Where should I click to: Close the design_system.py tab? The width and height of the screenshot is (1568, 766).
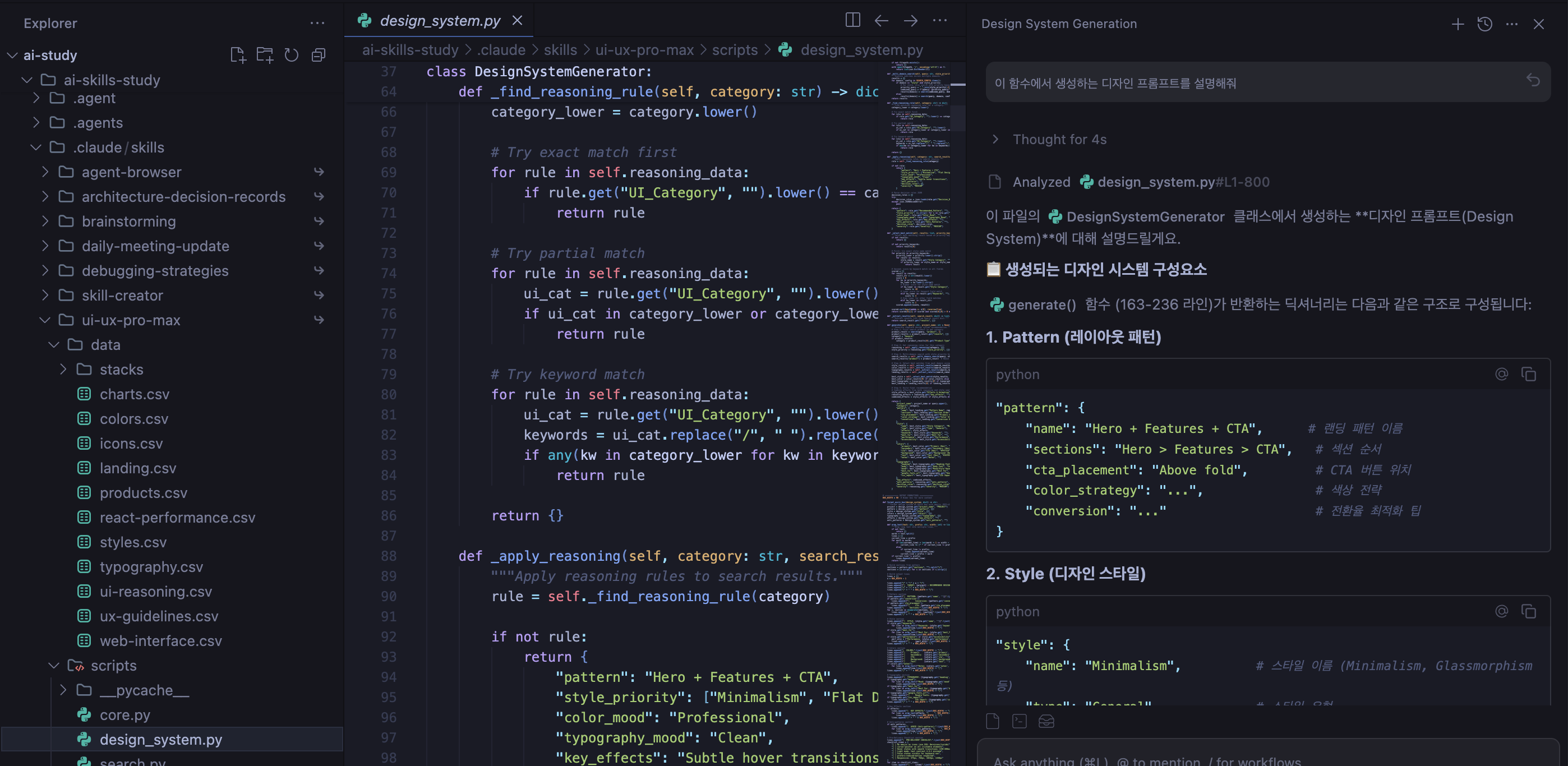[518, 21]
